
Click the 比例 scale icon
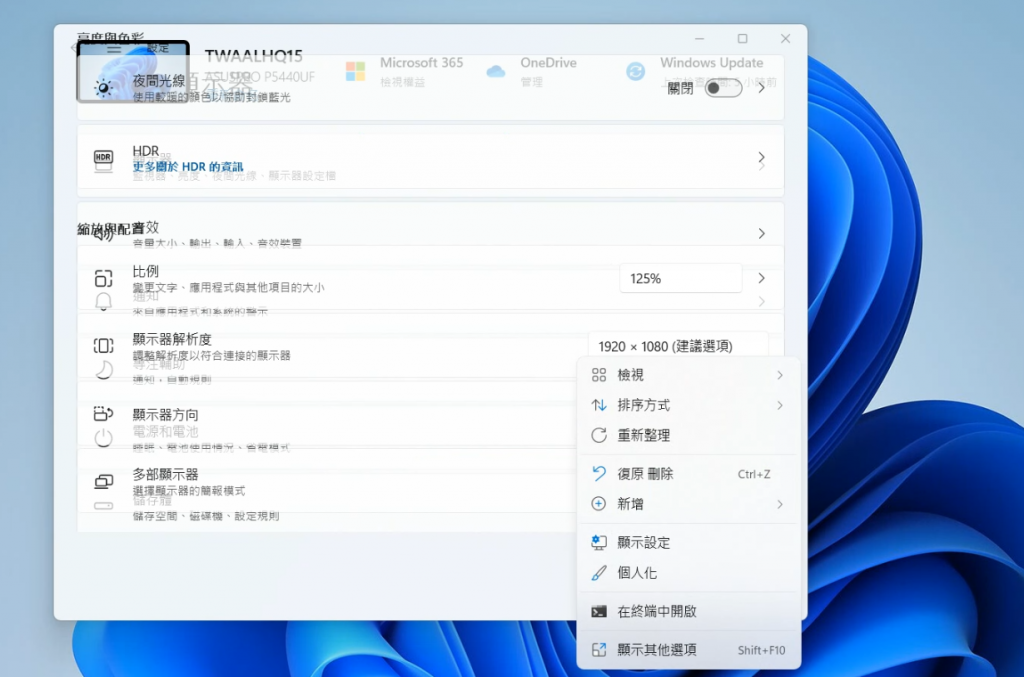(103, 279)
